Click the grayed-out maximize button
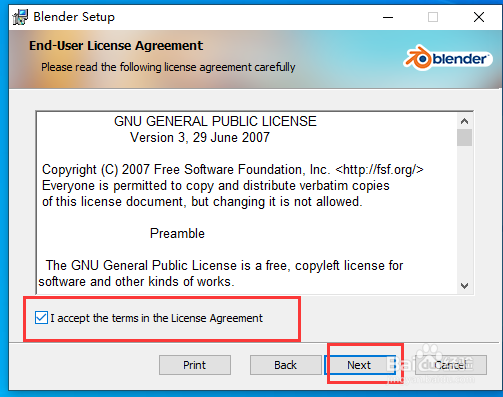This screenshot has height=397, width=503. 433,17
